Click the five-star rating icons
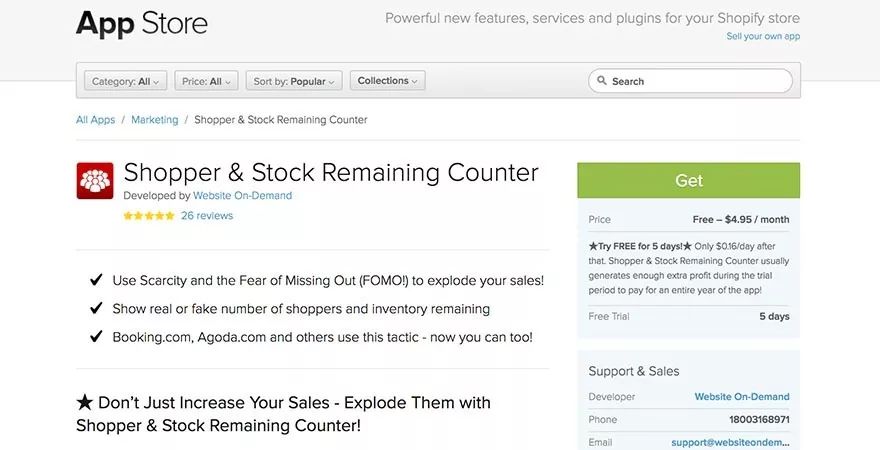 point(148,215)
